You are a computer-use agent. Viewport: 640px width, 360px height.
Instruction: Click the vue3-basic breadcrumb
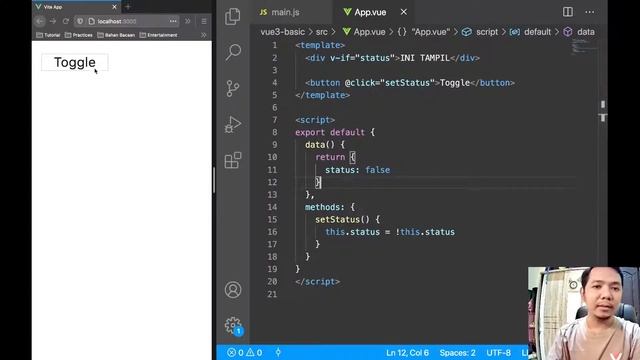click(x=282, y=32)
